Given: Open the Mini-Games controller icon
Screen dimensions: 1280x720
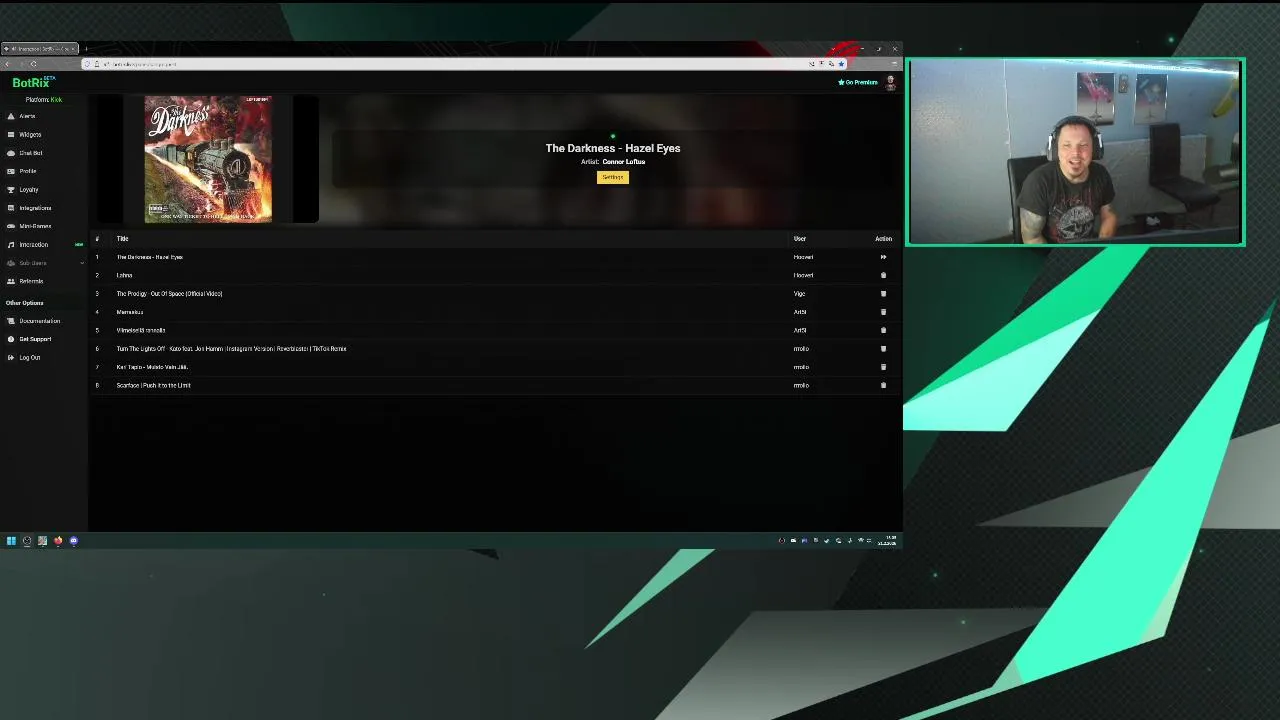Looking at the screenshot, I should tap(11, 226).
